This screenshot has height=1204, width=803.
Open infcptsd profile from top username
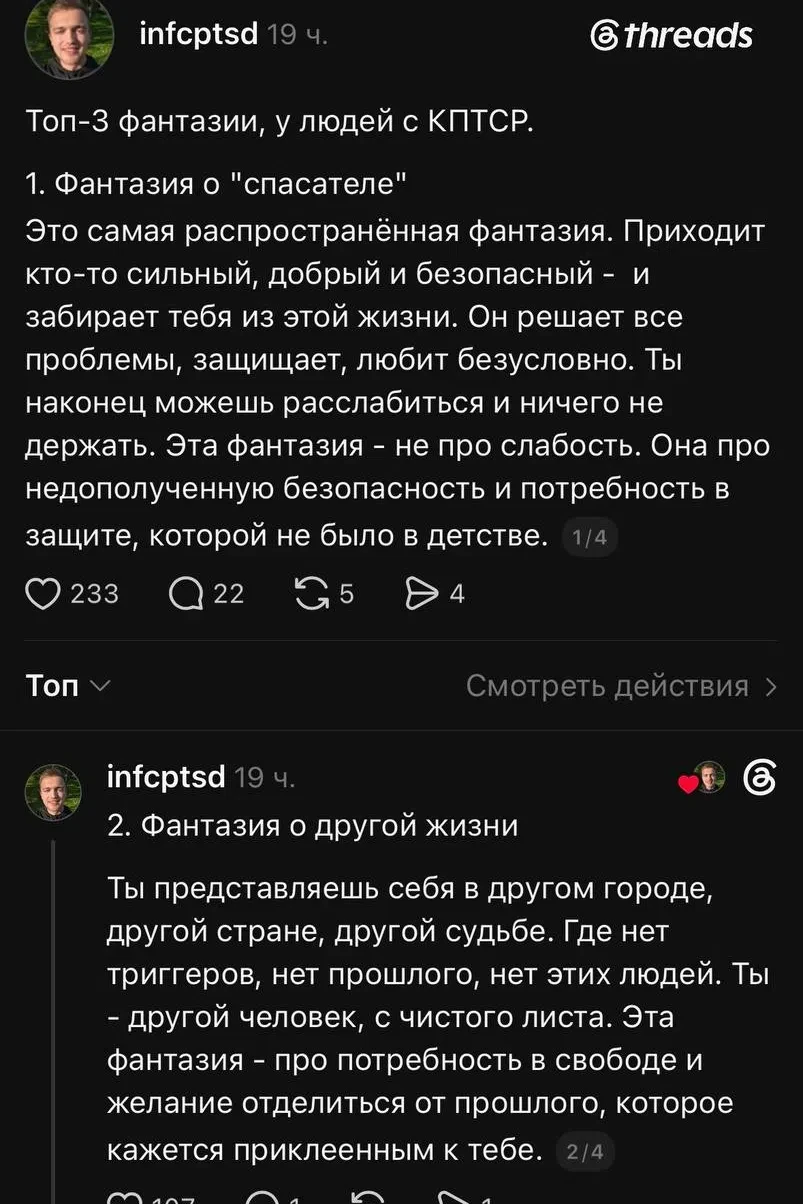pyautogui.click(x=198, y=35)
